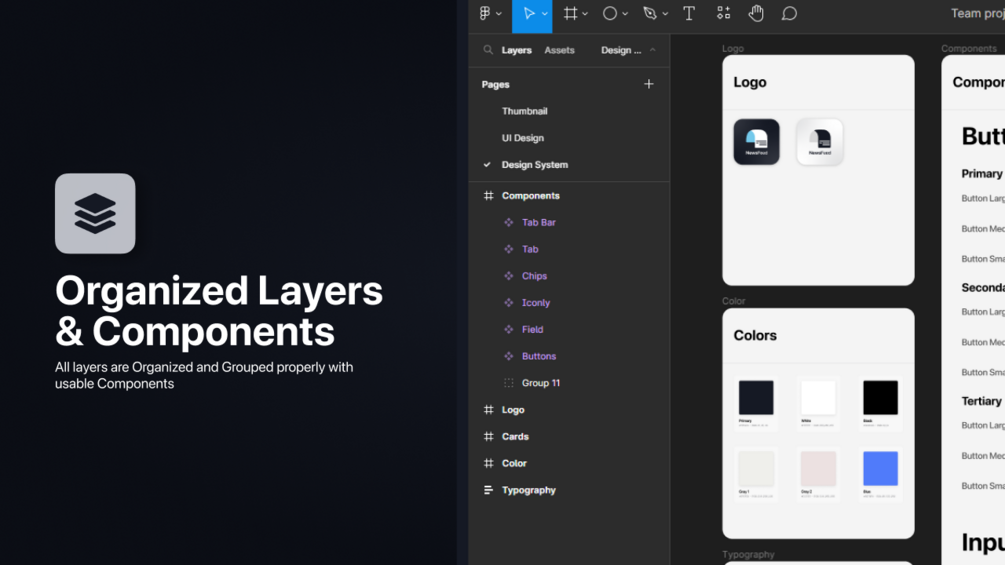Open Pen tool options dropdown arrow
Screen dimensions: 1005x565
tap(665, 14)
